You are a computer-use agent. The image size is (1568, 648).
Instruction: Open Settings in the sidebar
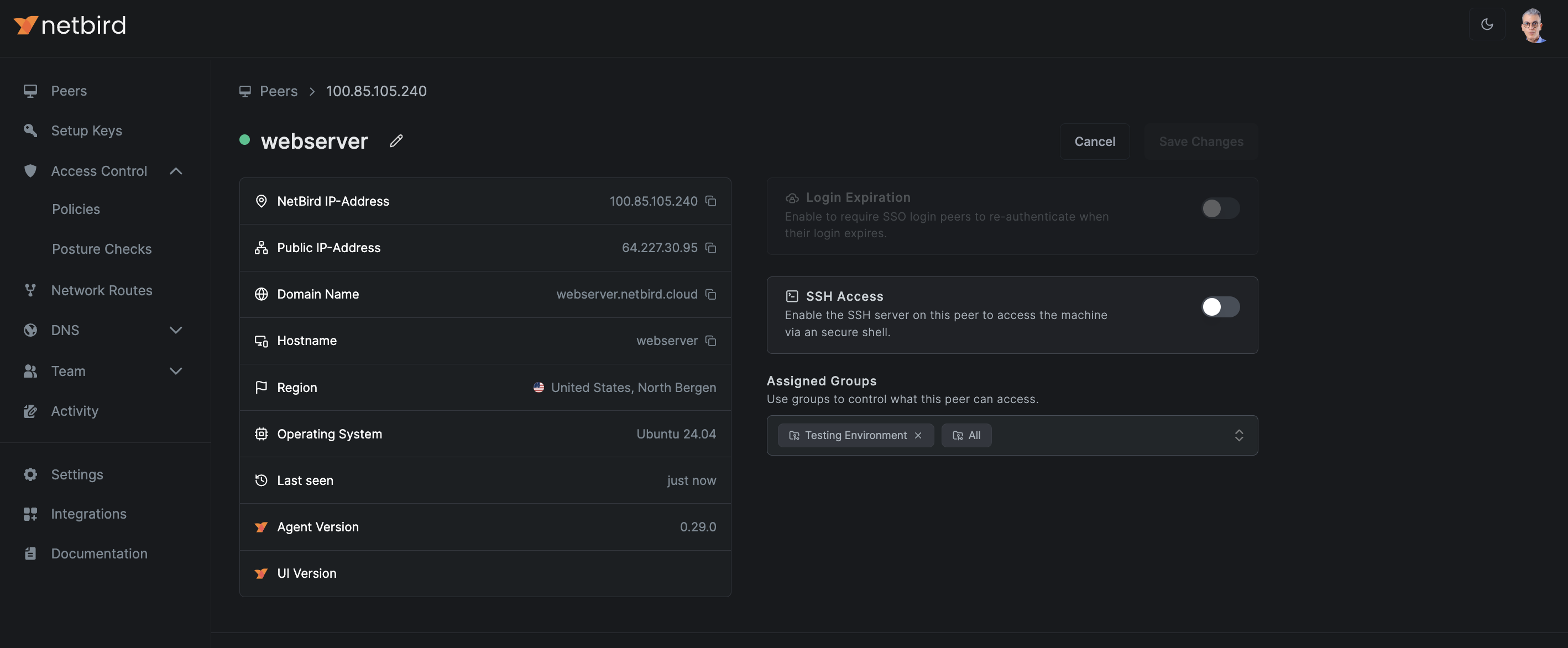click(x=77, y=474)
